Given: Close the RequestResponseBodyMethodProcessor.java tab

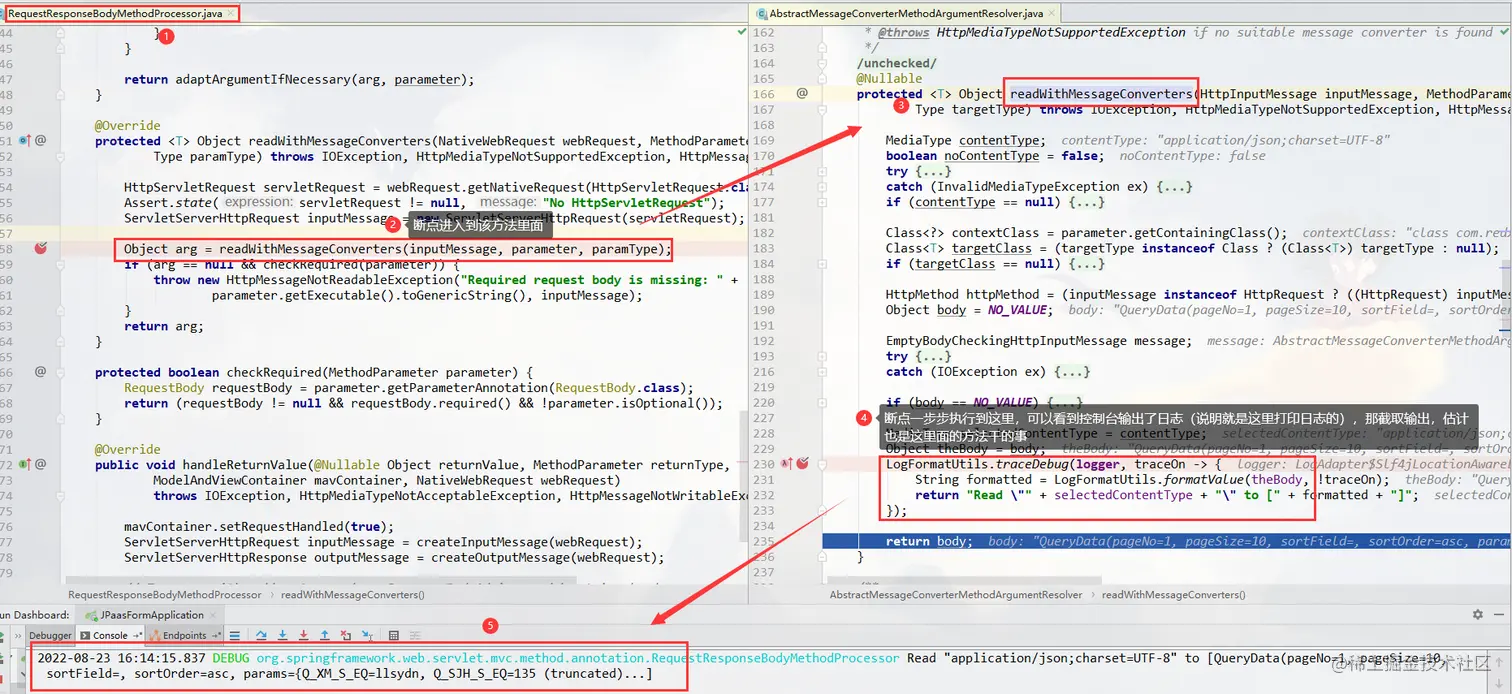Looking at the screenshot, I should [x=231, y=13].
